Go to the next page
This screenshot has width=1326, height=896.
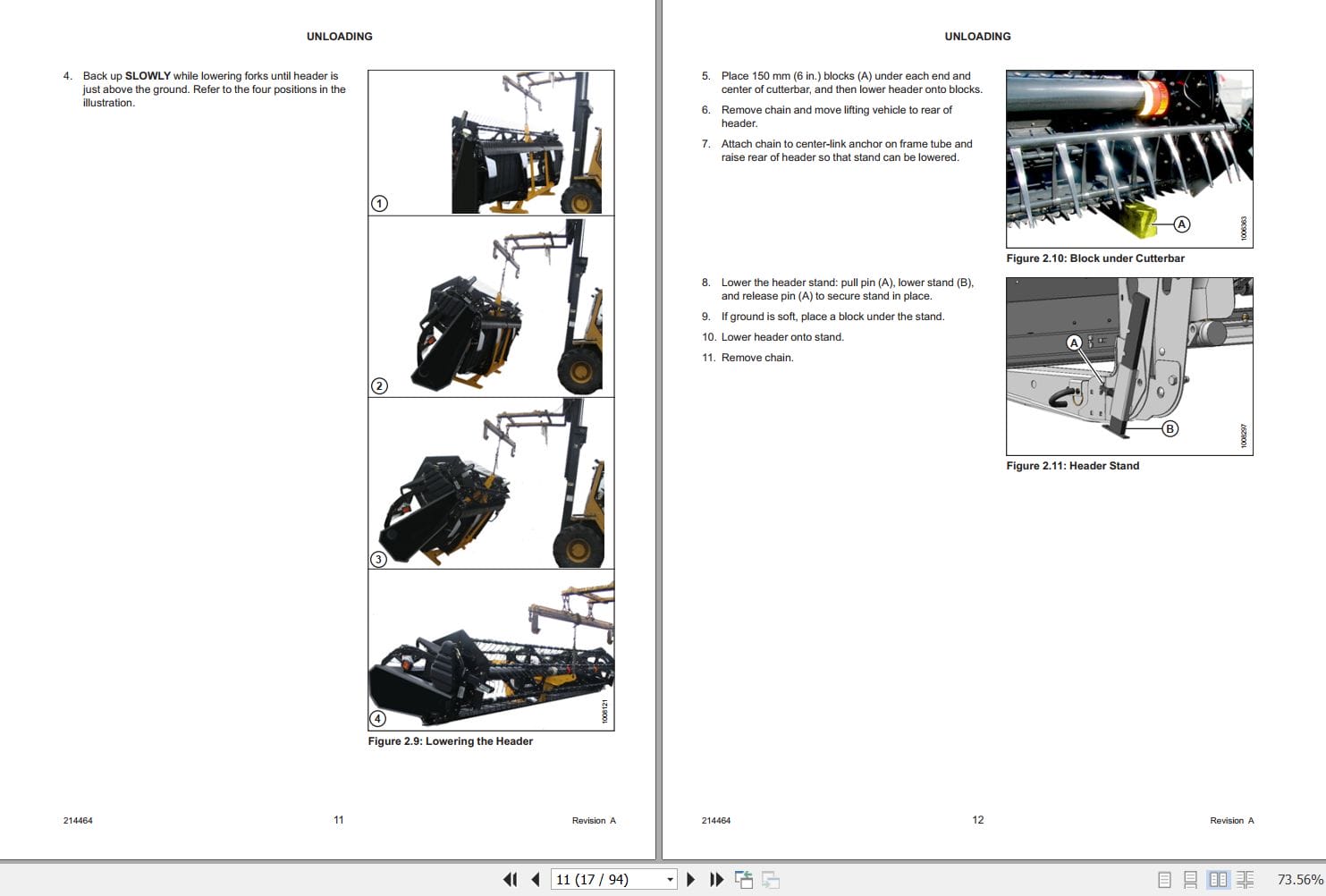tap(690, 880)
